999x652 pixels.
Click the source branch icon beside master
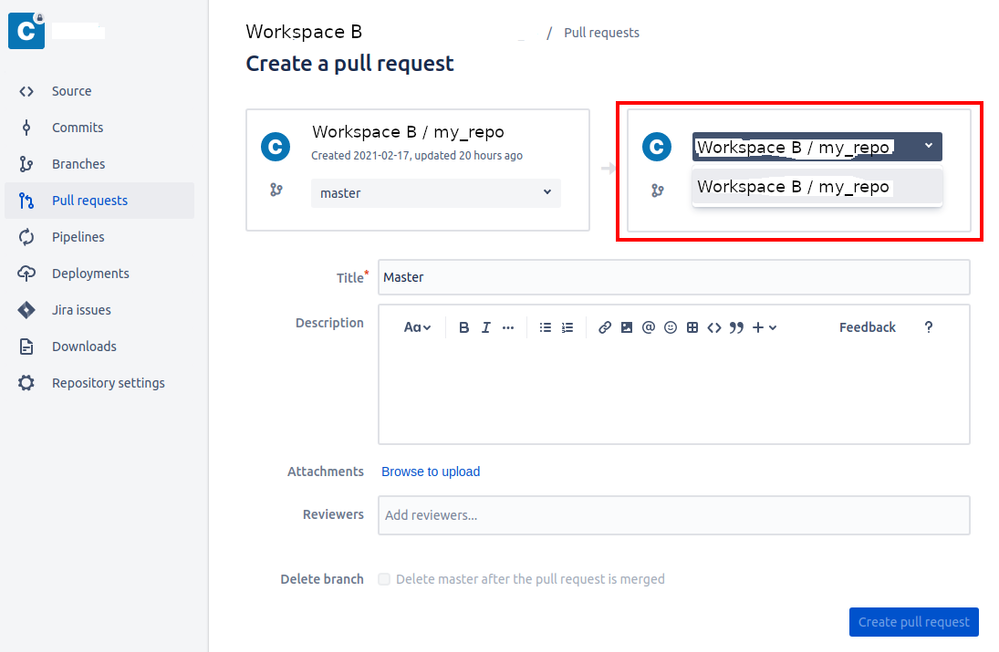[x=276, y=190]
